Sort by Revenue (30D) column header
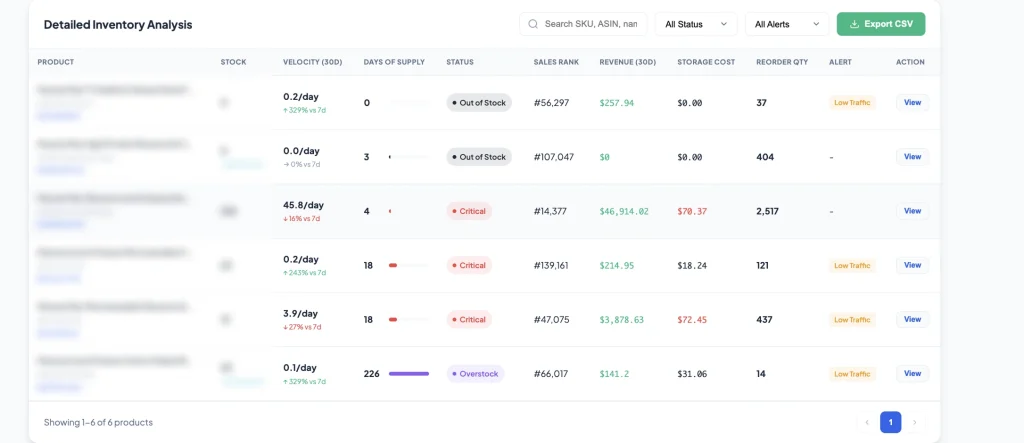Screen dimensions: 1024x443 point(628,62)
